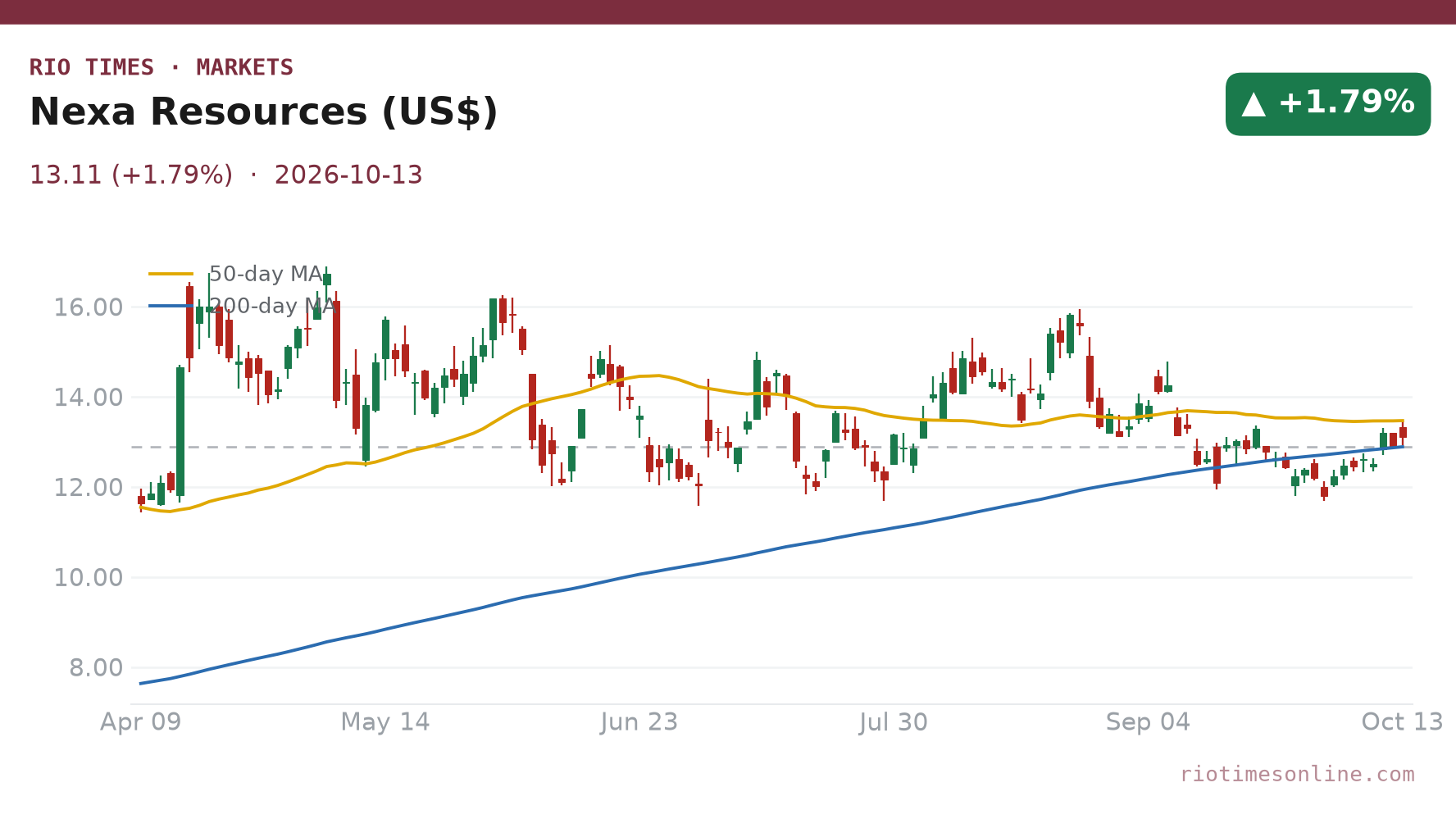Click the yellow 50-day MA legend line
Viewport: 1456px width, 819px height.
point(171,274)
